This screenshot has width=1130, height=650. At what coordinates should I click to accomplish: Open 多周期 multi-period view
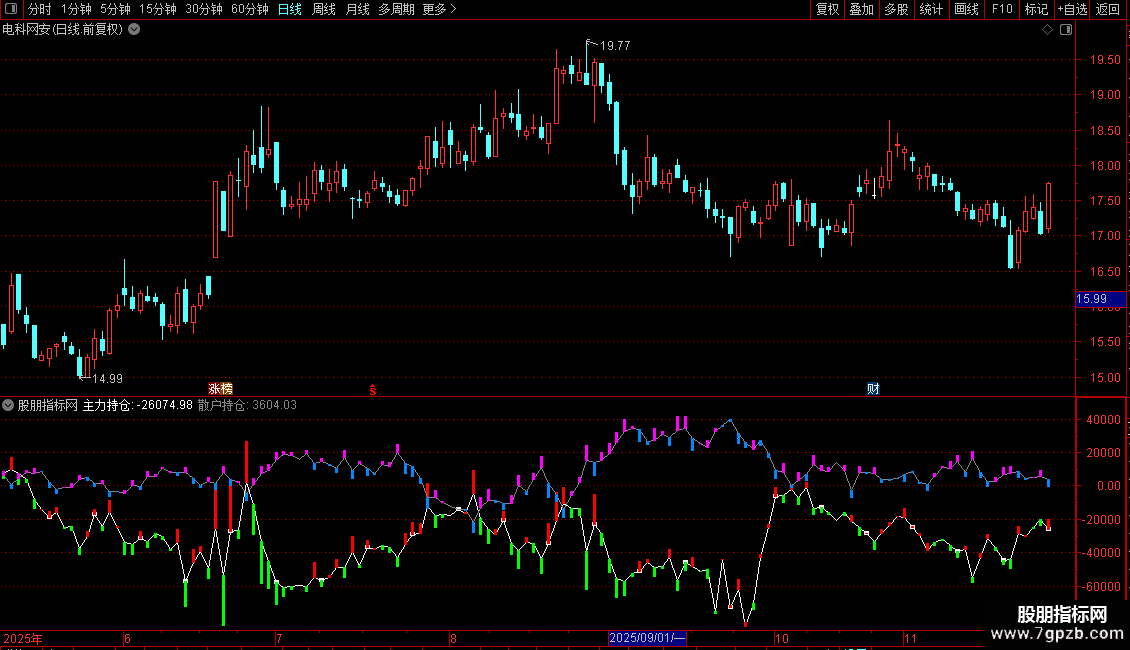tap(396, 9)
